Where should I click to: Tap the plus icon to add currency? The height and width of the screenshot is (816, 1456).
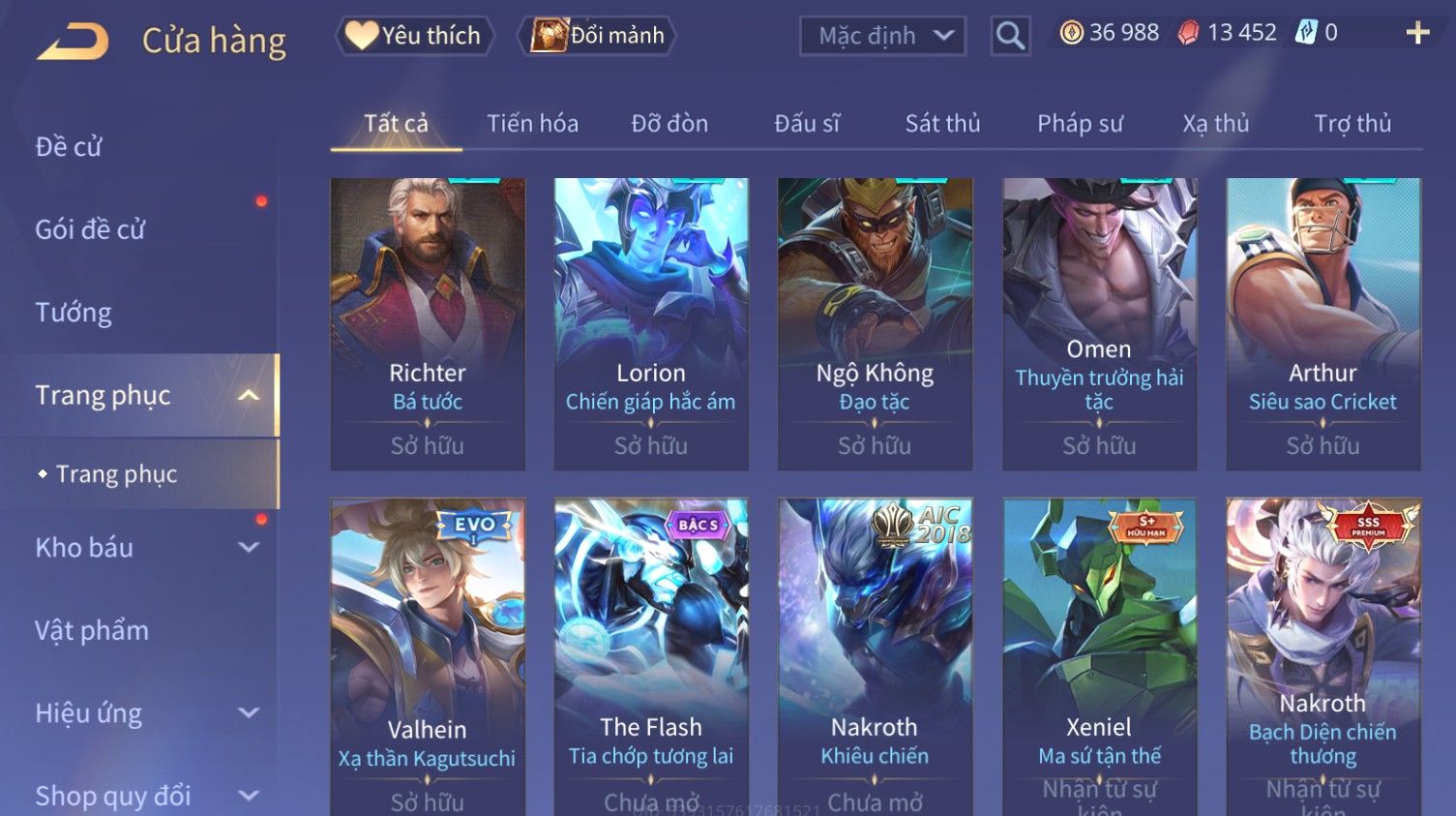[x=1417, y=33]
